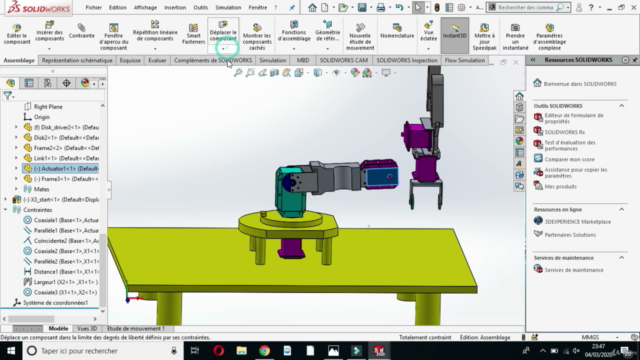Expand Disk_driver2<1> component node
This screenshot has height=360, width=640.
click(x=16, y=127)
